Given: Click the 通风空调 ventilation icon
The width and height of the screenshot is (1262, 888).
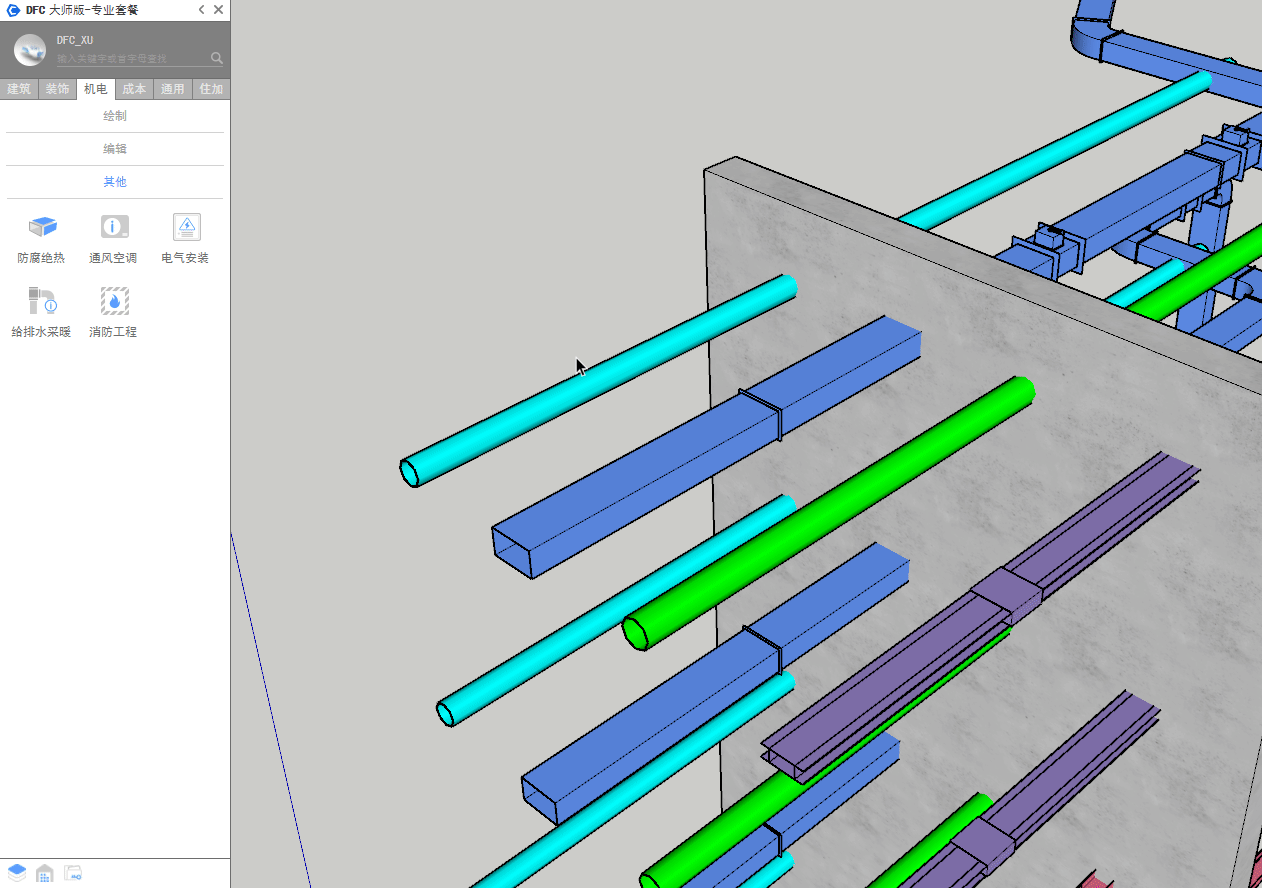Looking at the screenshot, I should tap(114, 228).
